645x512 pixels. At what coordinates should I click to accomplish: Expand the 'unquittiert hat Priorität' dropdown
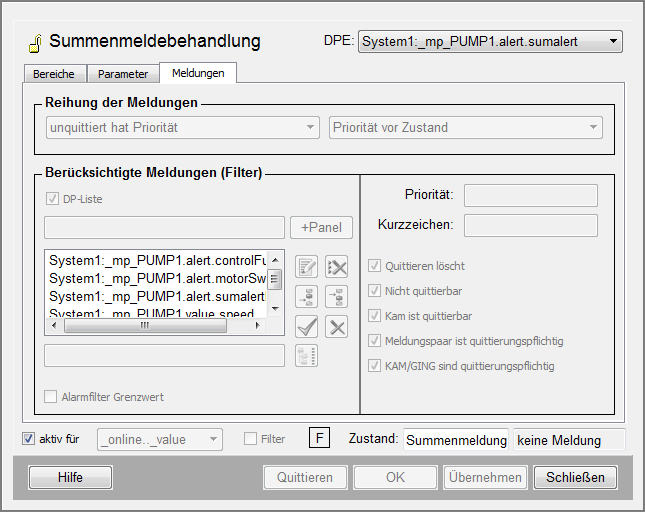[181, 127]
